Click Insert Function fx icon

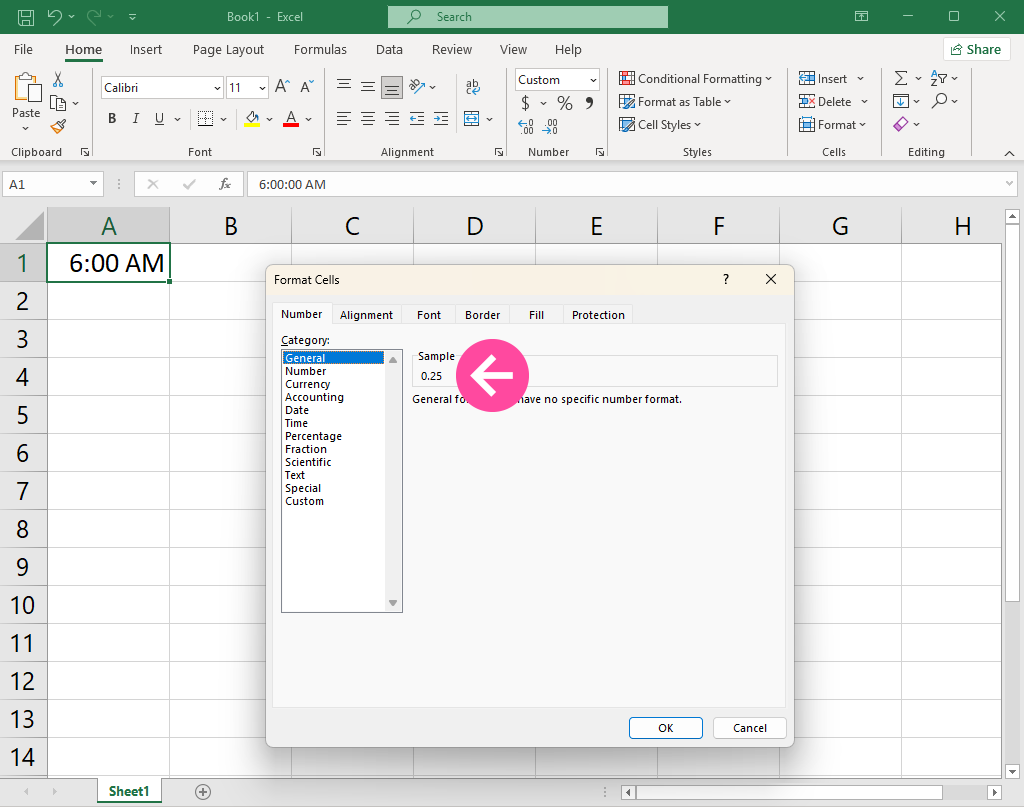225,184
